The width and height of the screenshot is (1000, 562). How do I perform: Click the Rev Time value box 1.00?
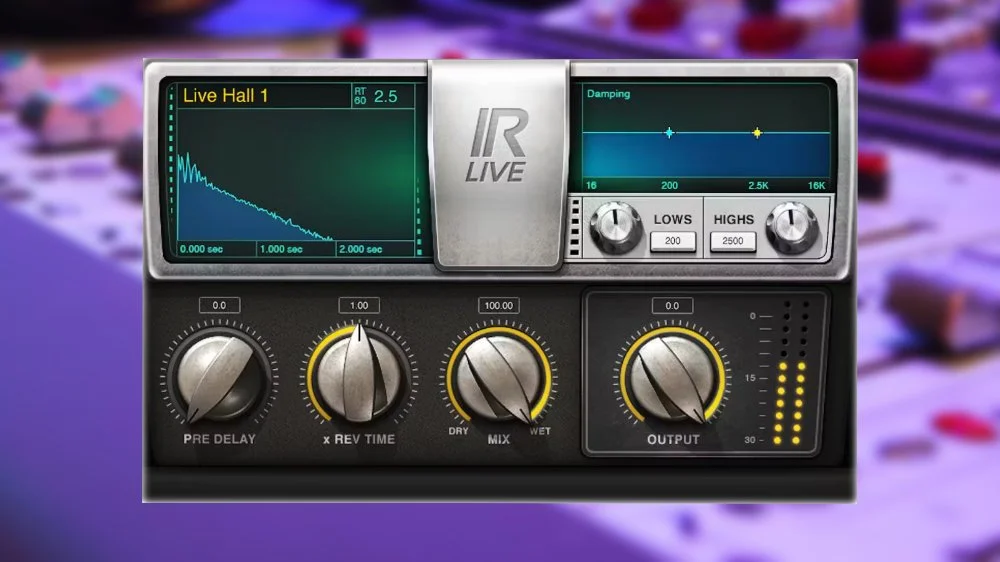click(359, 306)
